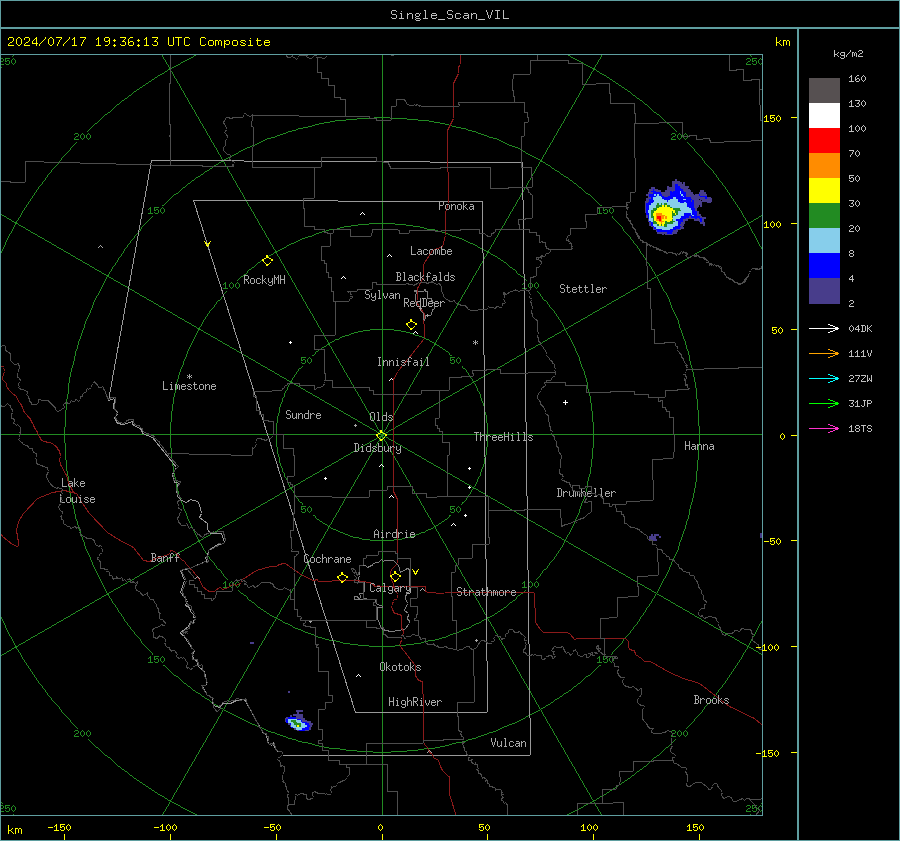Click the Calgary city label
900x841 pixels.
tap(390, 588)
